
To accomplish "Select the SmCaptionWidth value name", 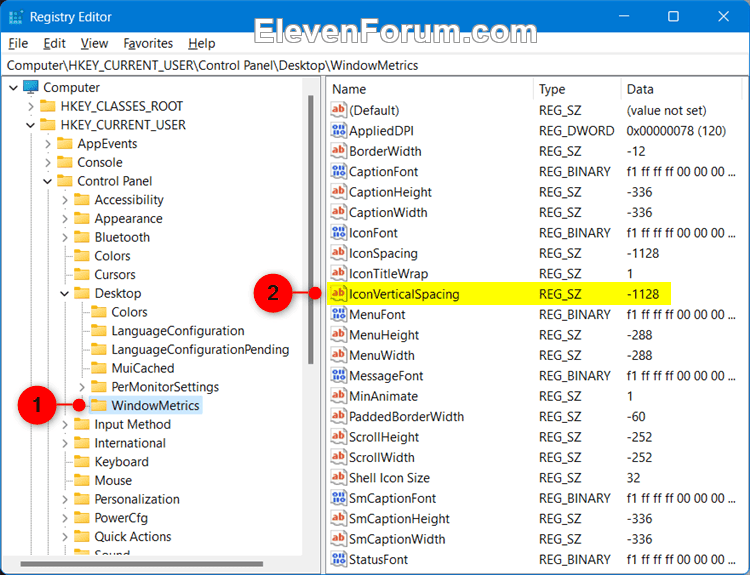I will [397, 539].
